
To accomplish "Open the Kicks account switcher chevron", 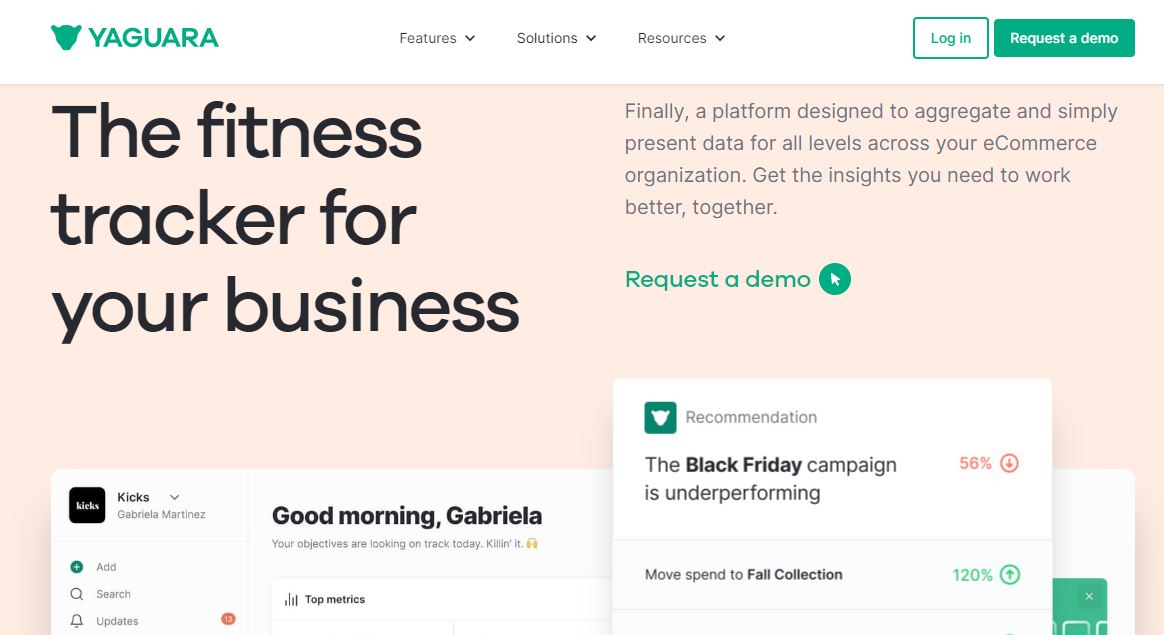I will coord(174,497).
